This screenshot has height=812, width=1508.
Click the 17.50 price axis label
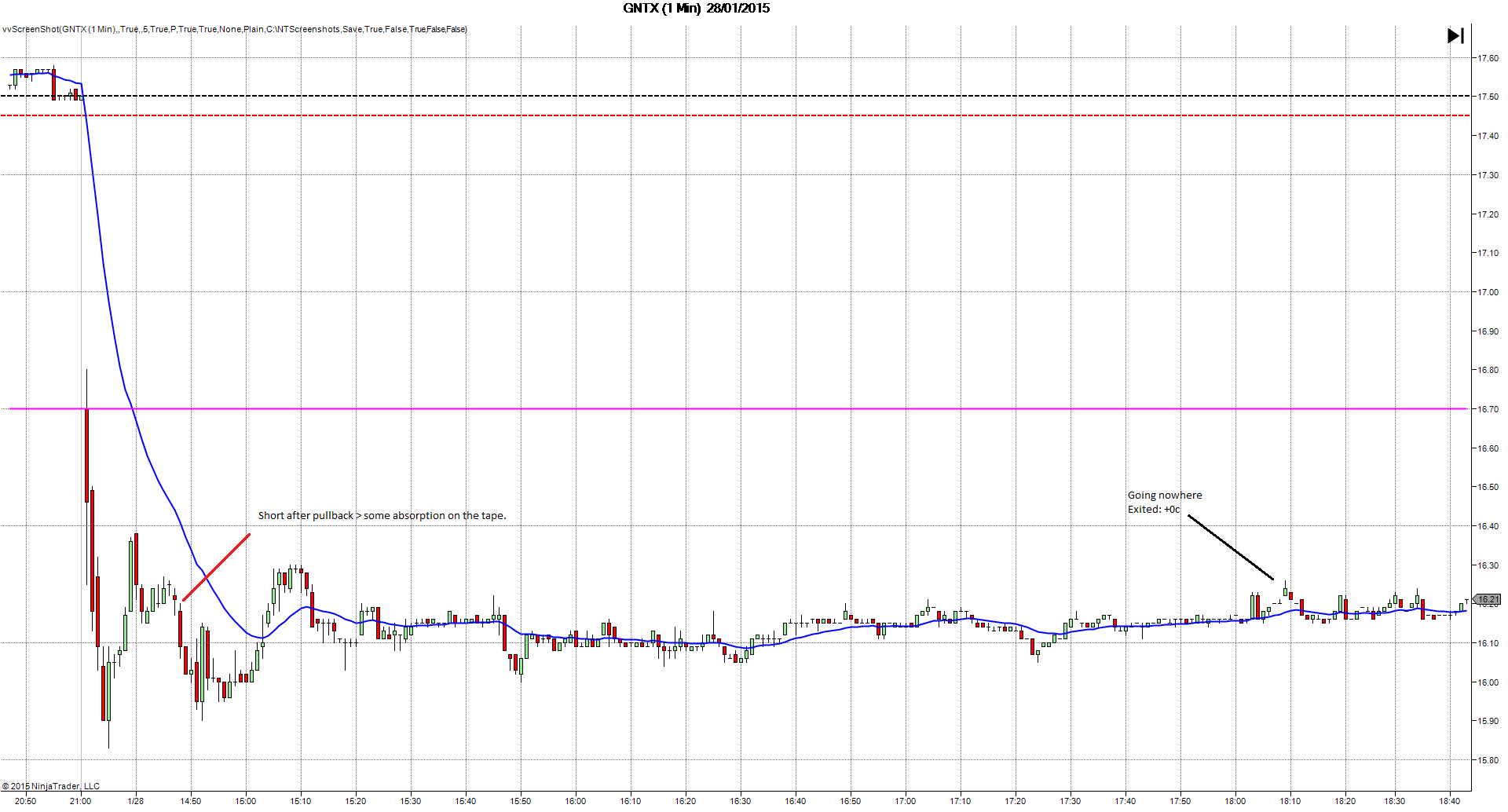[x=1488, y=97]
